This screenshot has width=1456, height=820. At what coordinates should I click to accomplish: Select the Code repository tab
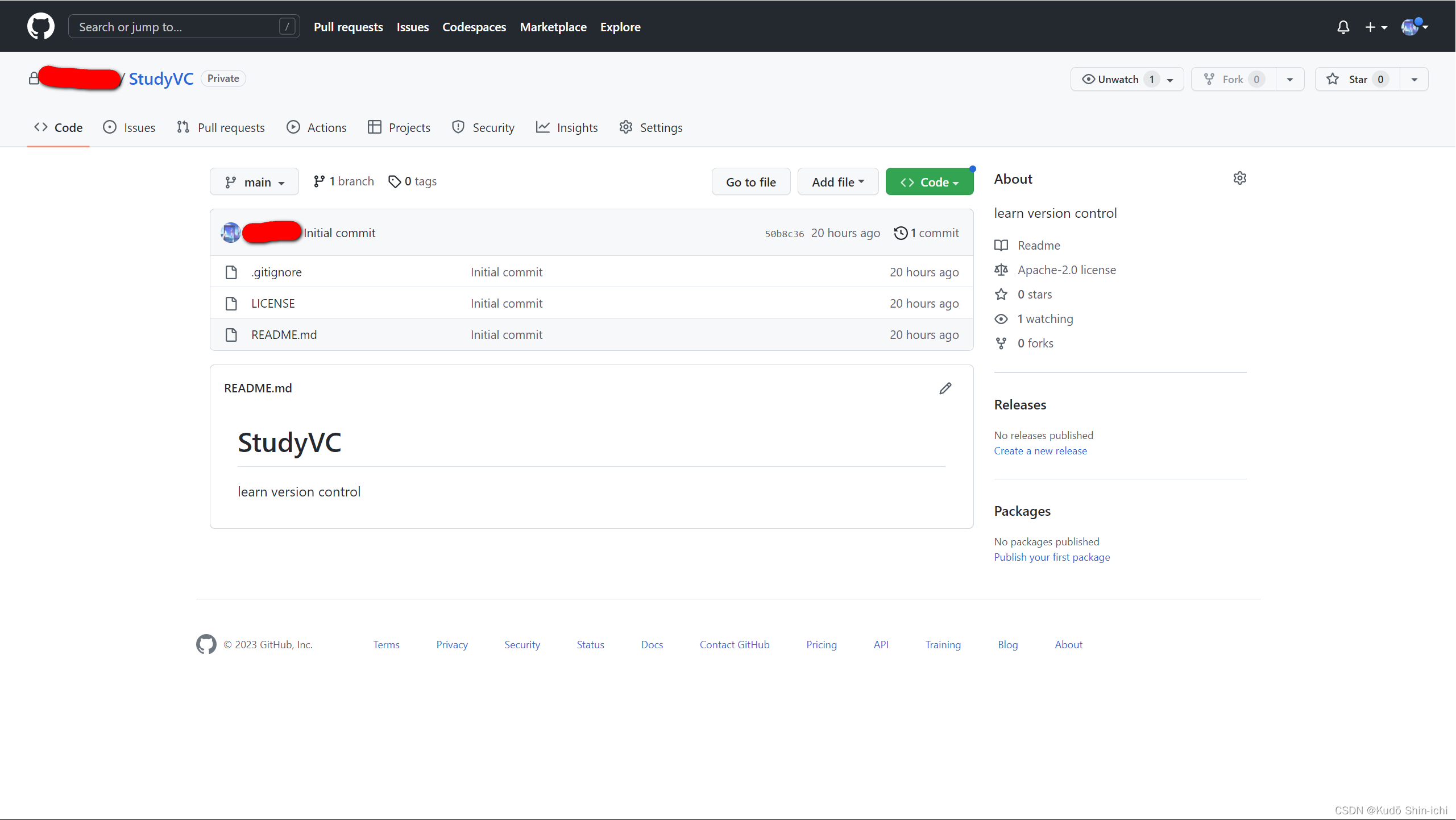(x=58, y=127)
